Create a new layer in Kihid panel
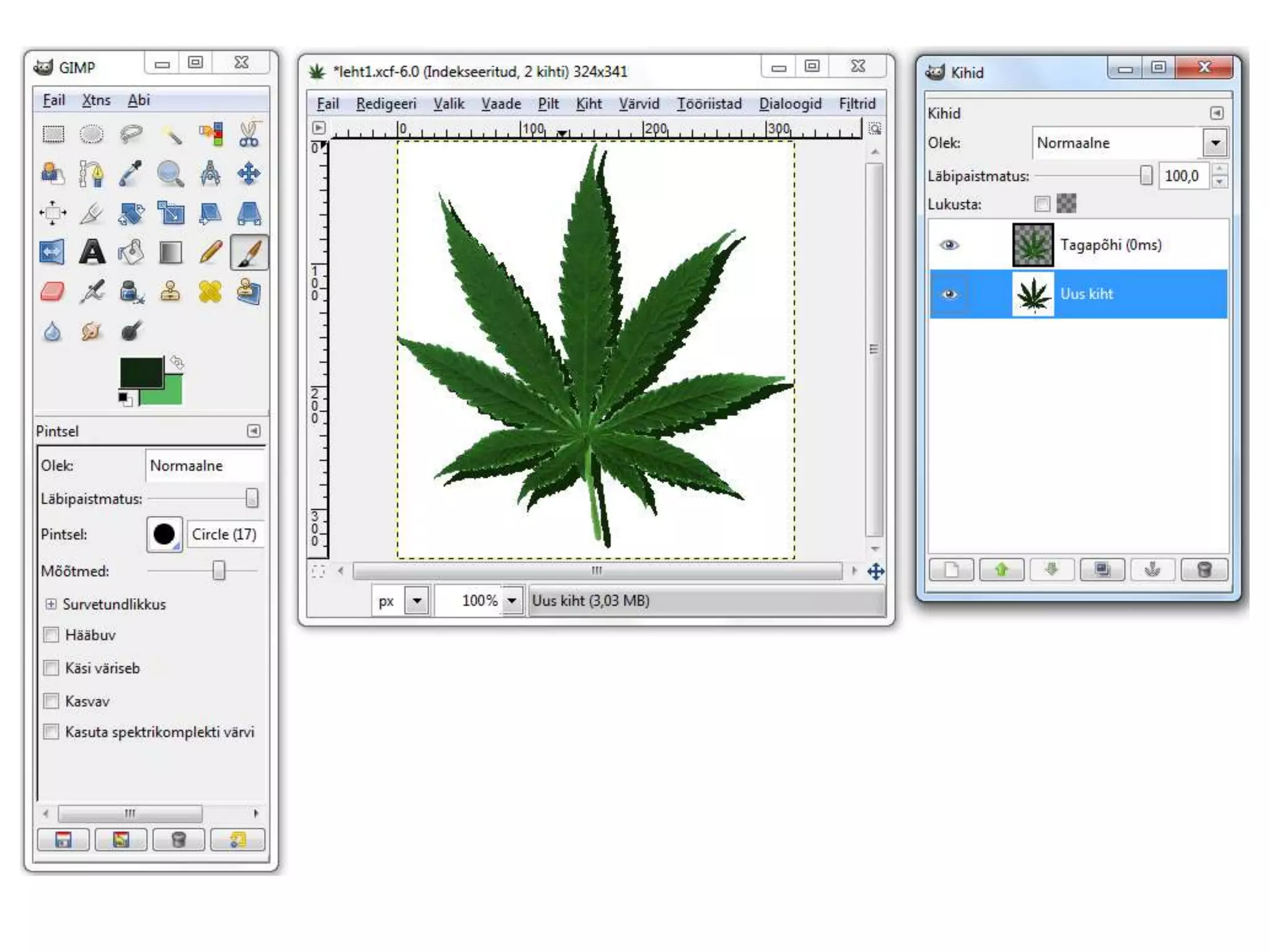1270x952 pixels. 951,570
